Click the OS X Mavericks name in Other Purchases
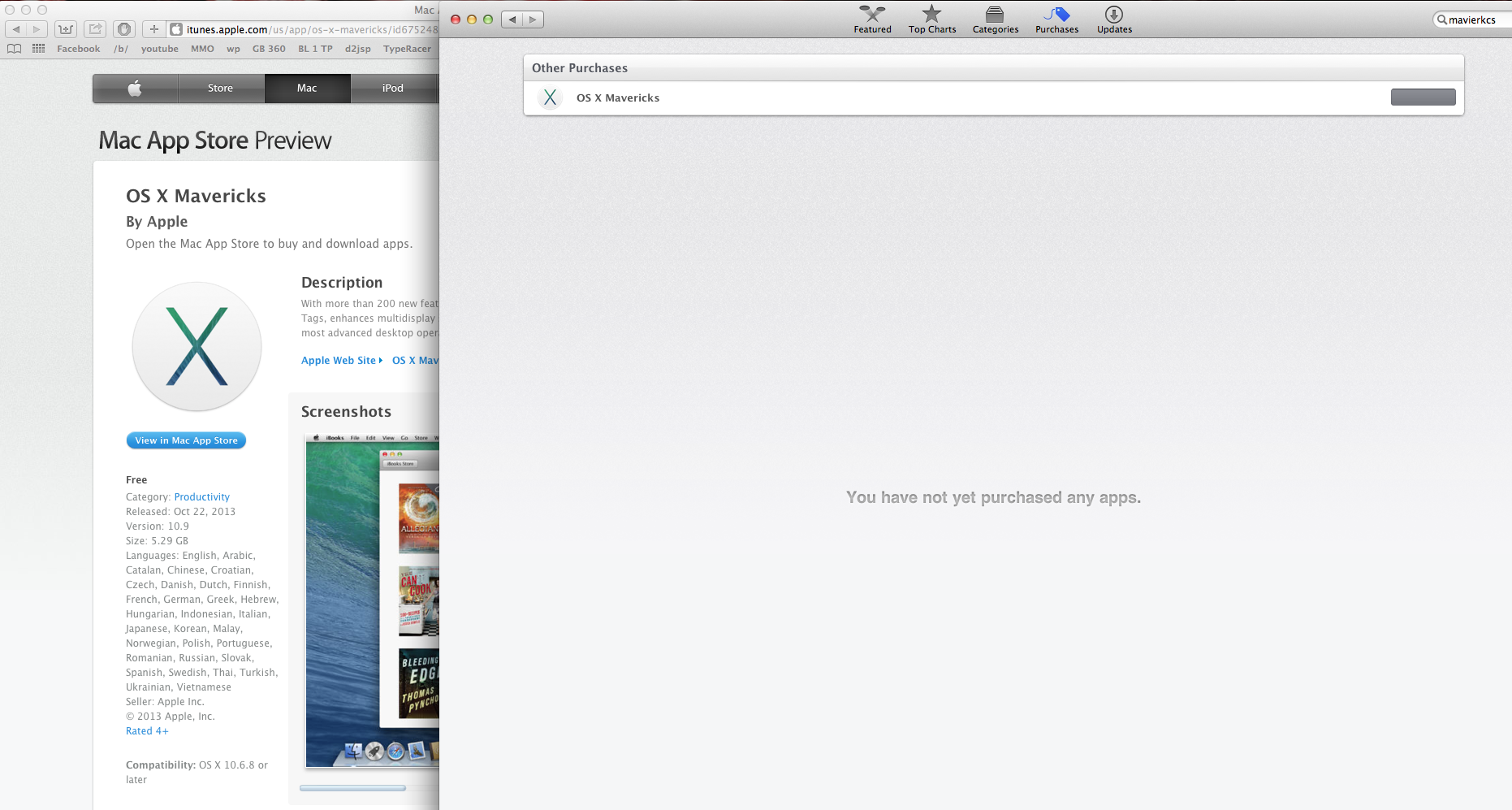 pos(618,97)
